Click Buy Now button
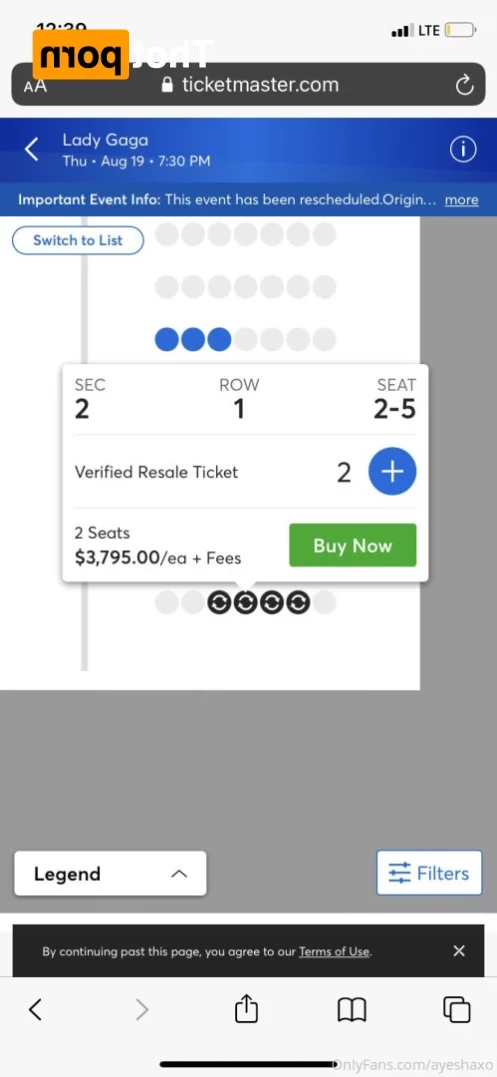 [353, 545]
